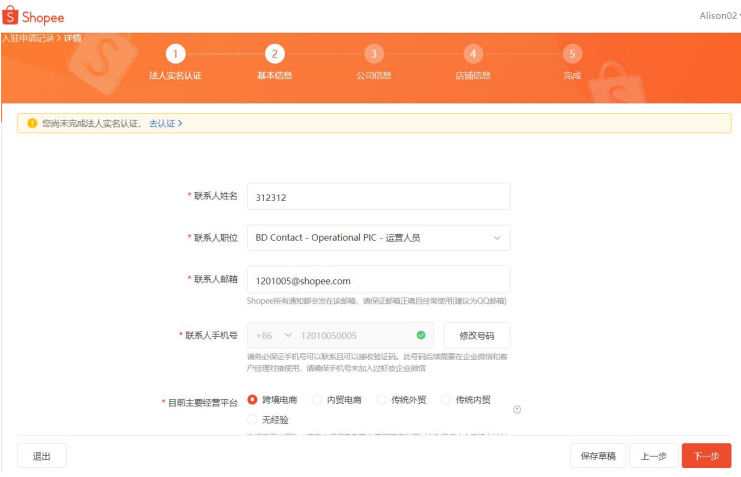Click the 下一步 button
The width and height of the screenshot is (741, 477).
[707, 456]
